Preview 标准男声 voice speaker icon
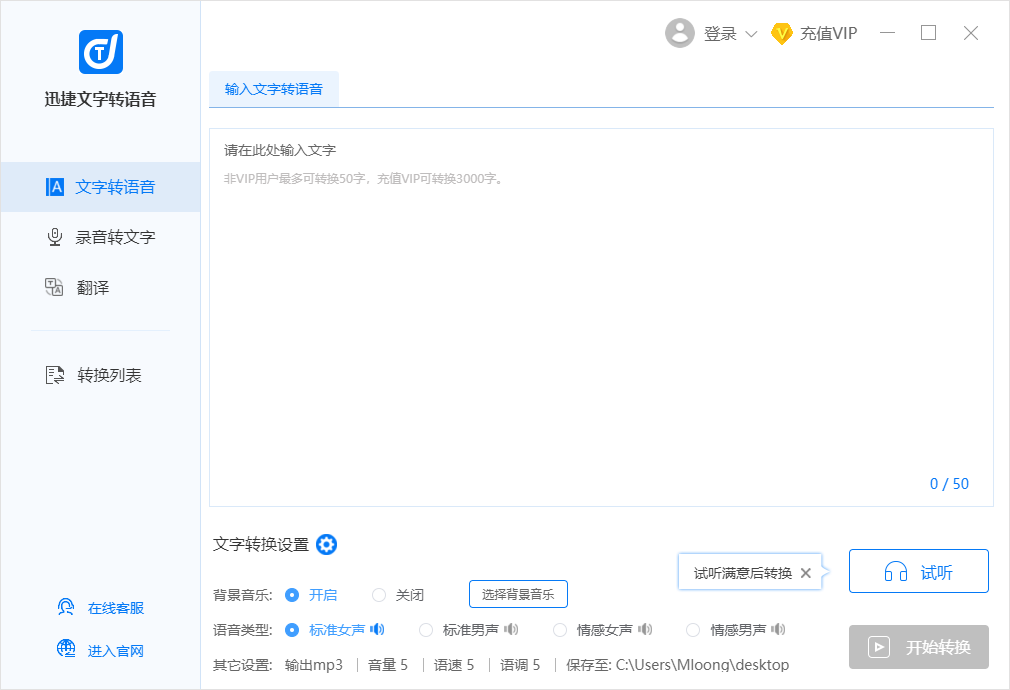The image size is (1010, 690). click(511, 629)
